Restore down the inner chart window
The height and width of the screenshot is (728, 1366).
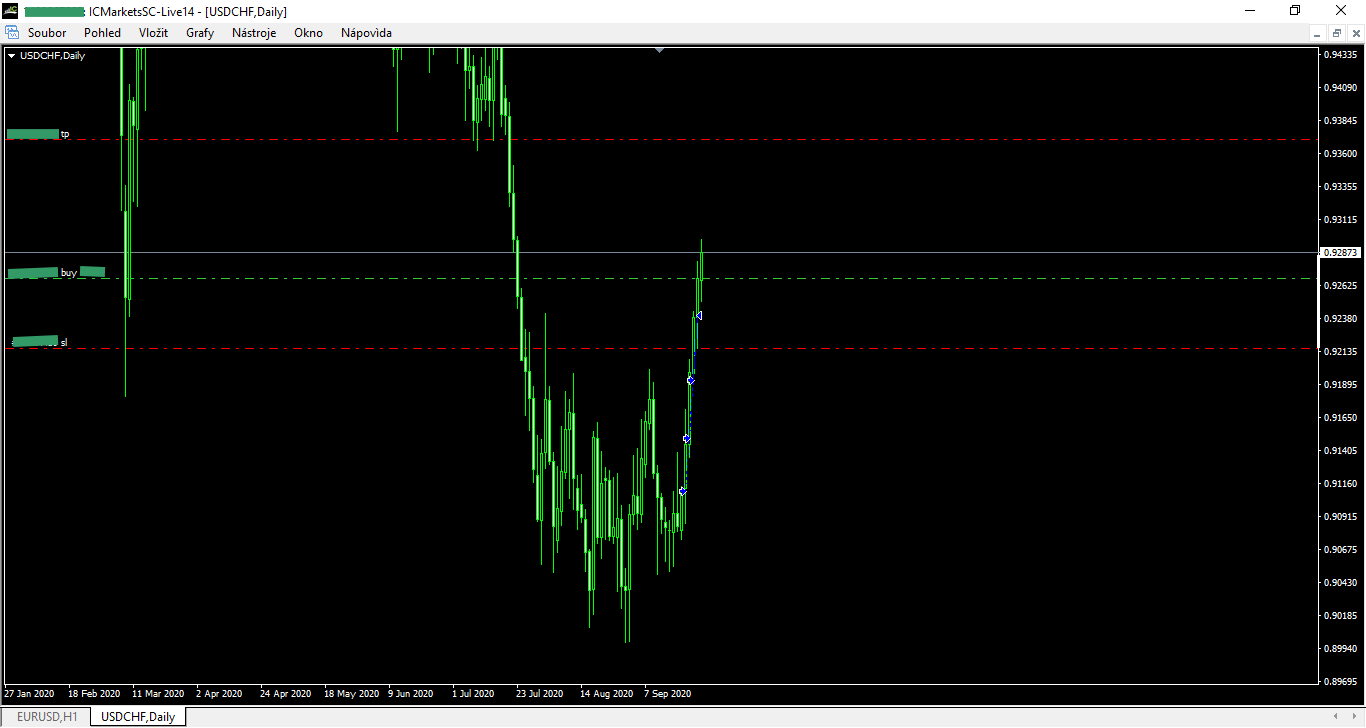tap(1337, 33)
